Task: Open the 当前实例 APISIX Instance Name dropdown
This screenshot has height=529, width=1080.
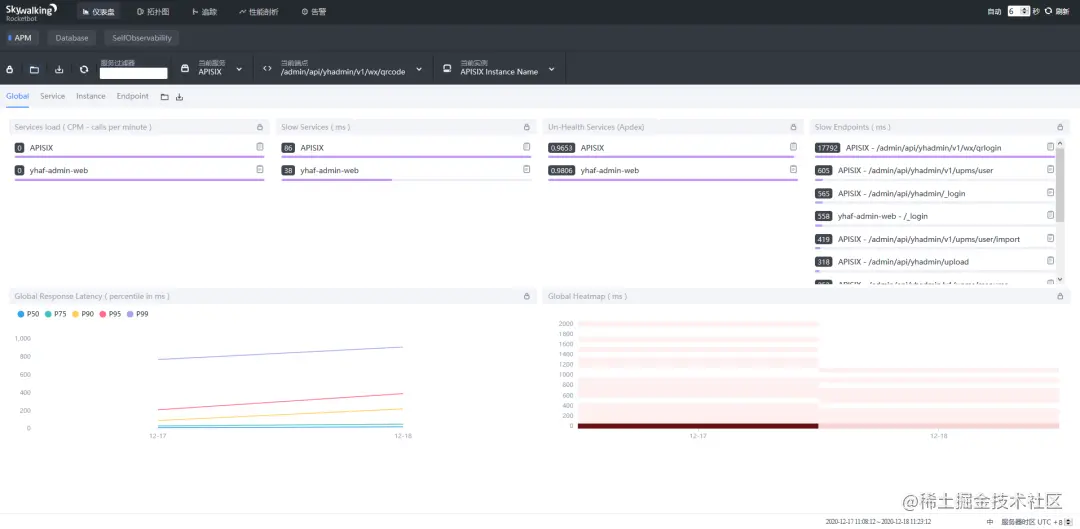Action: pyautogui.click(x=499, y=69)
